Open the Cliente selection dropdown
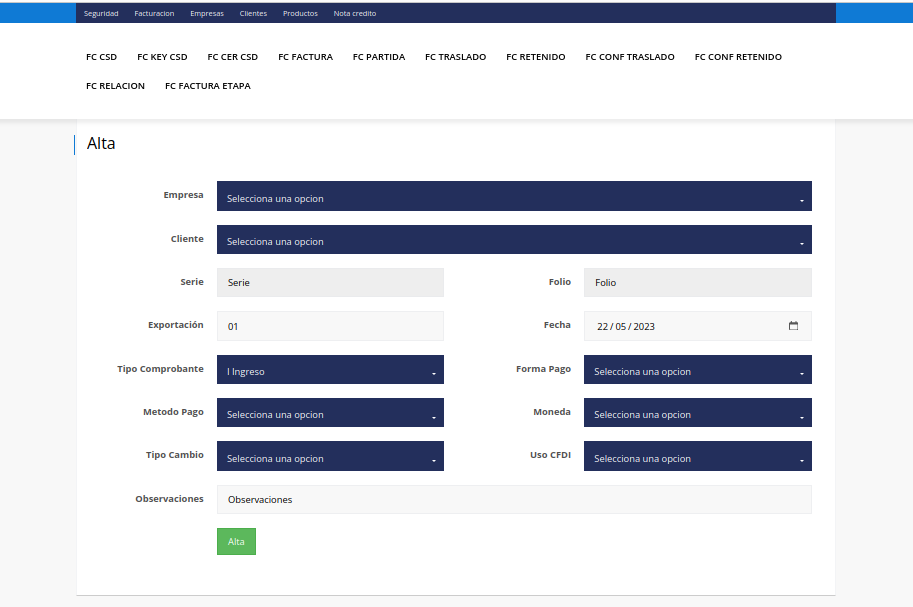 point(513,240)
